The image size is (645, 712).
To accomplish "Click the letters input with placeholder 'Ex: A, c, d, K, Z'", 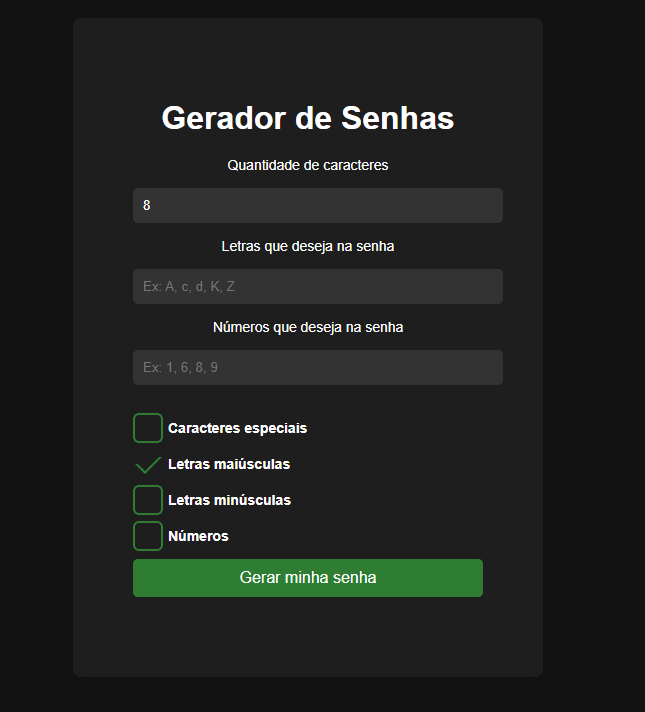I will (x=317, y=286).
